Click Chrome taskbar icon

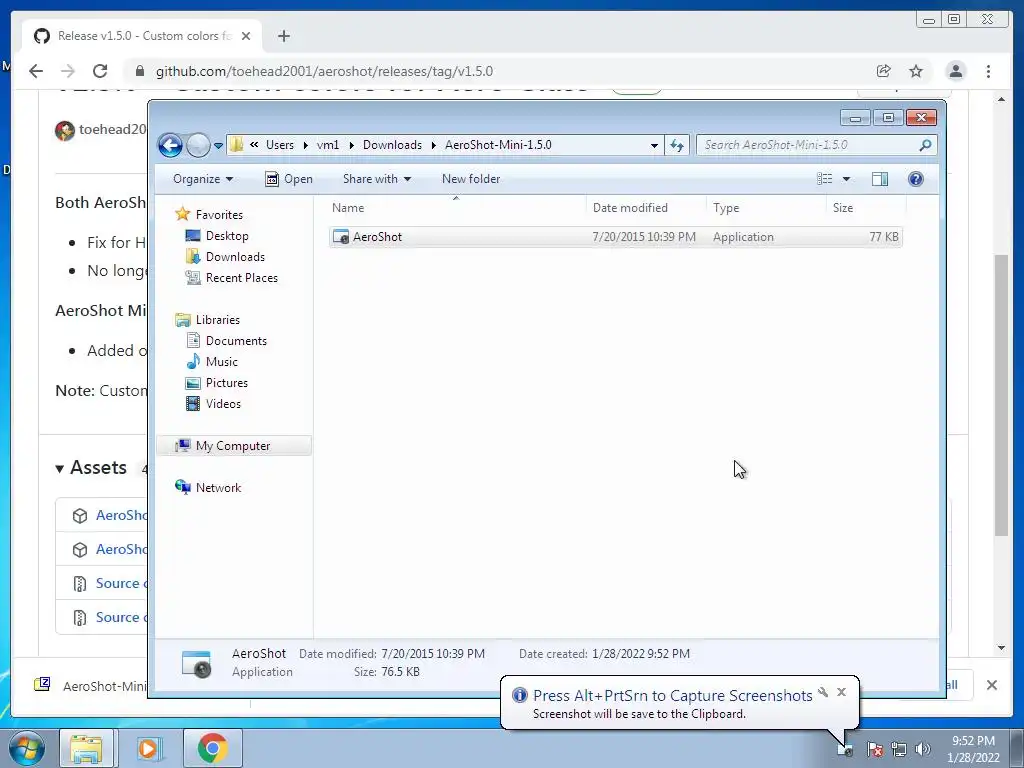tap(212, 748)
